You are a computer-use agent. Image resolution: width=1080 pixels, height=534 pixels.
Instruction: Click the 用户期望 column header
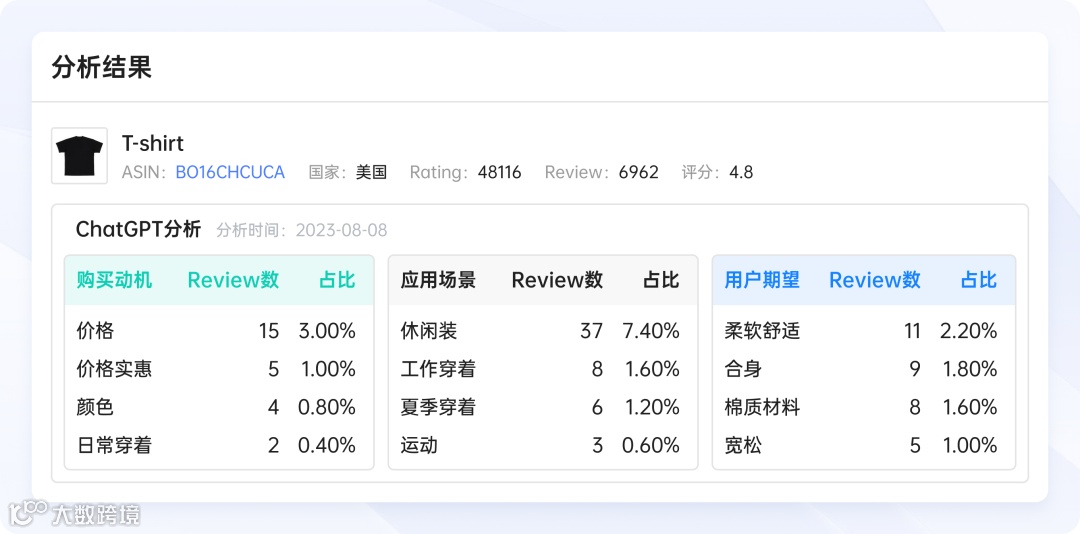762,280
